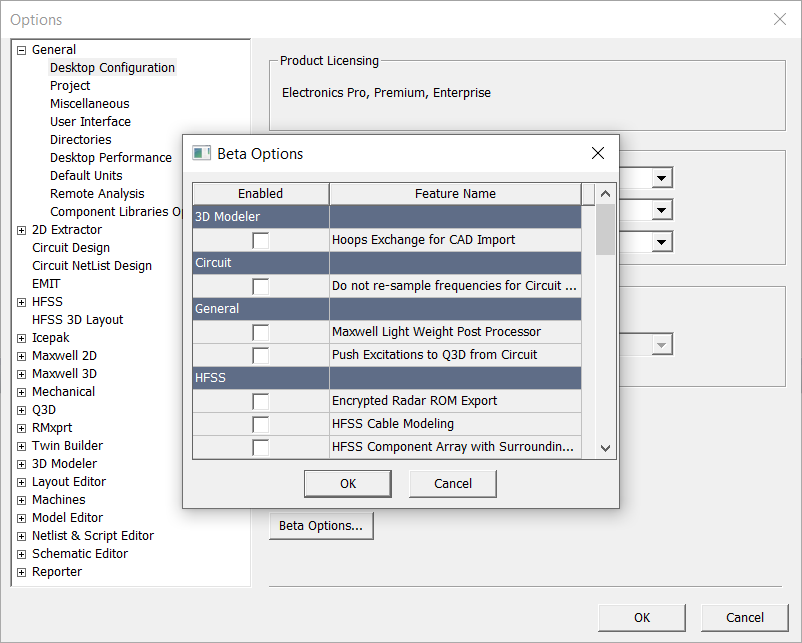Viewport: 802px width, 643px height.
Task: Cancel the Beta Options dialog
Action: (x=452, y=483)
